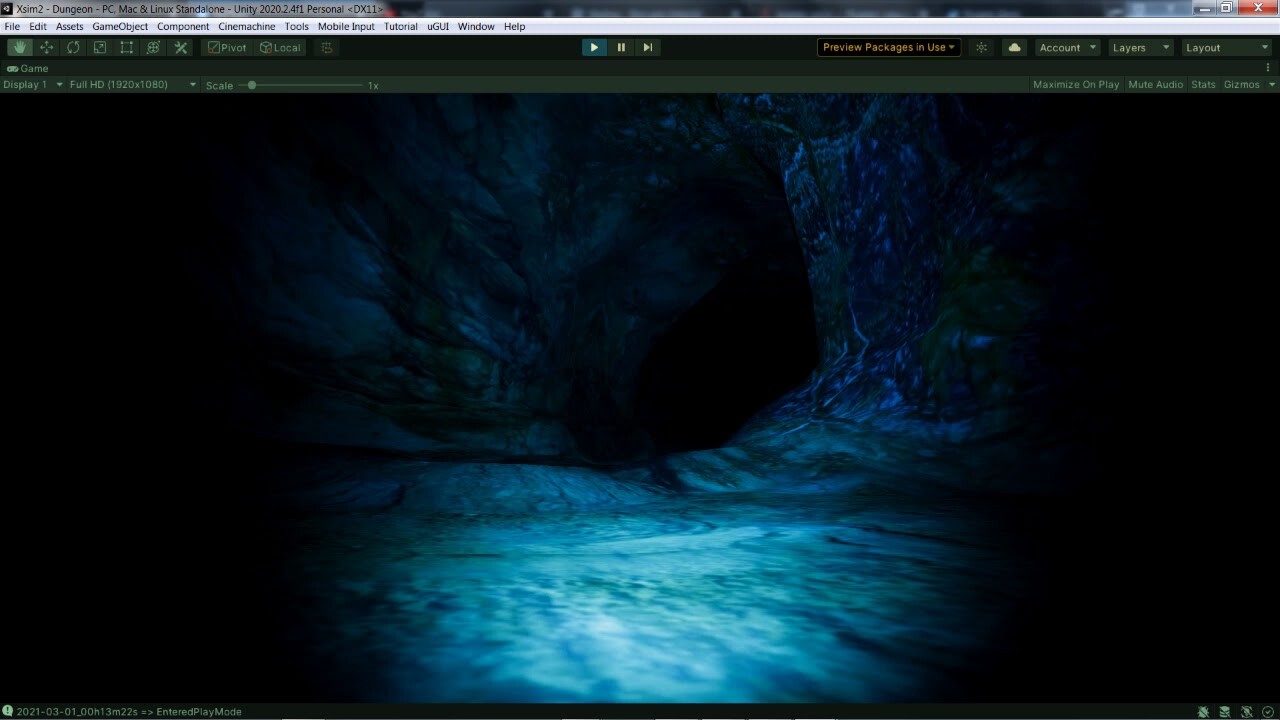
Task: Click the Collaborate cloud icon
Action: [1014, 47]
